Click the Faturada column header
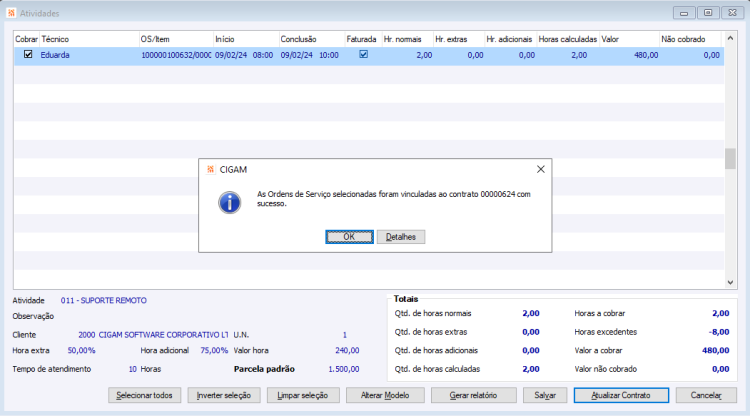The height and width of the screenshot is (416, 750). tap(362, 39)
